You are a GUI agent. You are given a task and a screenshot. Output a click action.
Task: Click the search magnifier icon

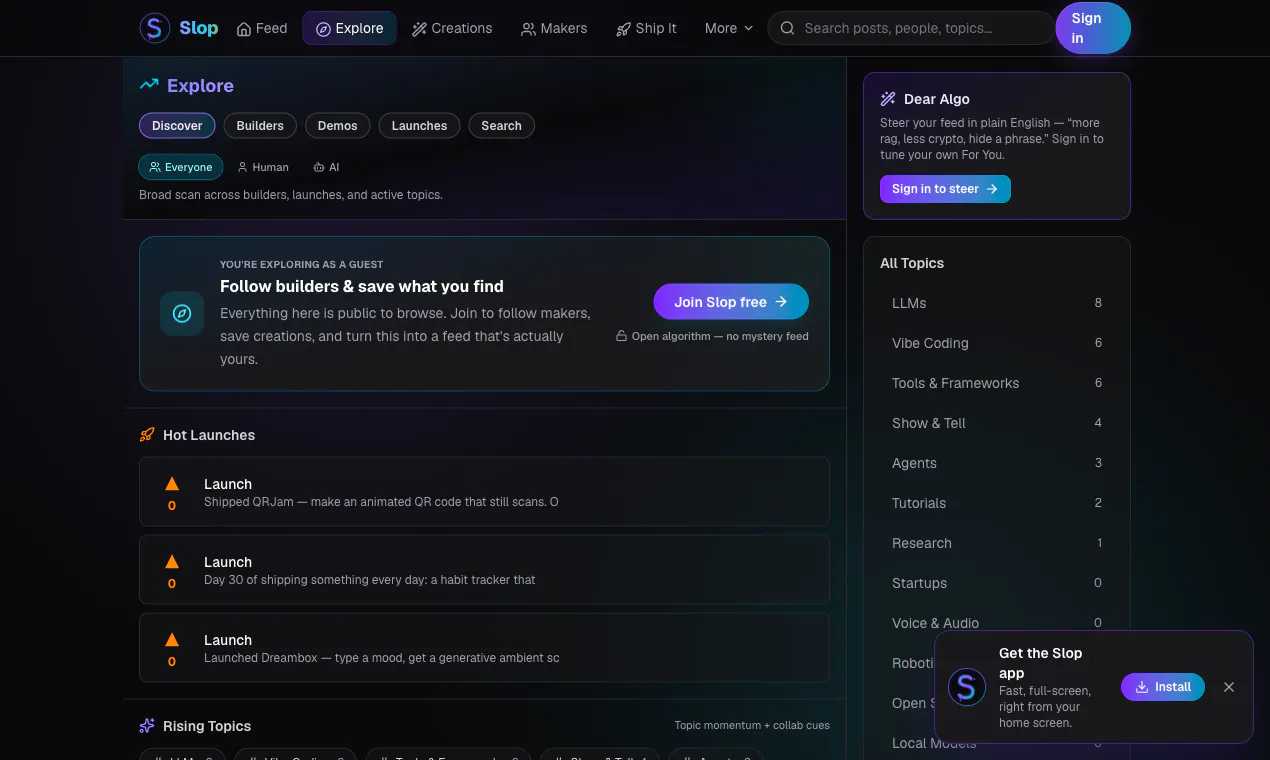coord(788,28)
